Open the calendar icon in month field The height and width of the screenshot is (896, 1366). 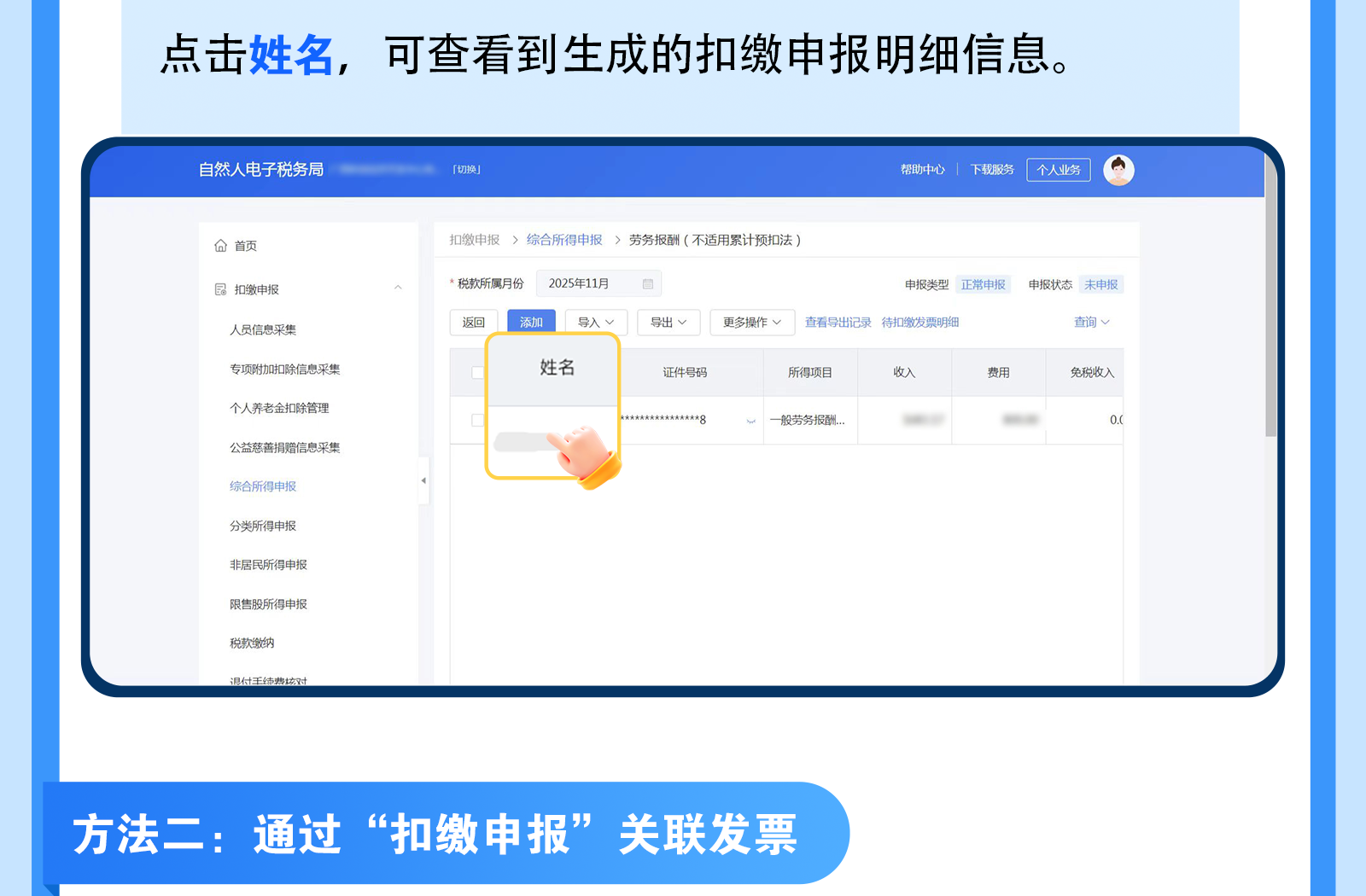pyautogui.click(x=648, y=284)
